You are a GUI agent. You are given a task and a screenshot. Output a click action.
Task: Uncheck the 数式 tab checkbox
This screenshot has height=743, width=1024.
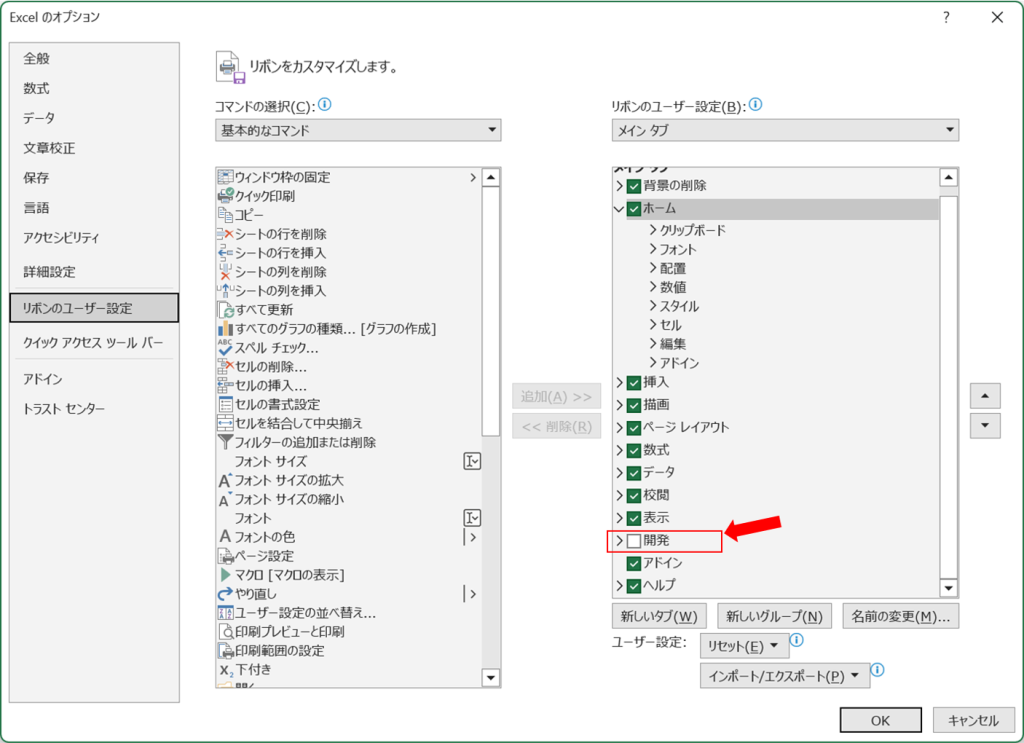633,450
